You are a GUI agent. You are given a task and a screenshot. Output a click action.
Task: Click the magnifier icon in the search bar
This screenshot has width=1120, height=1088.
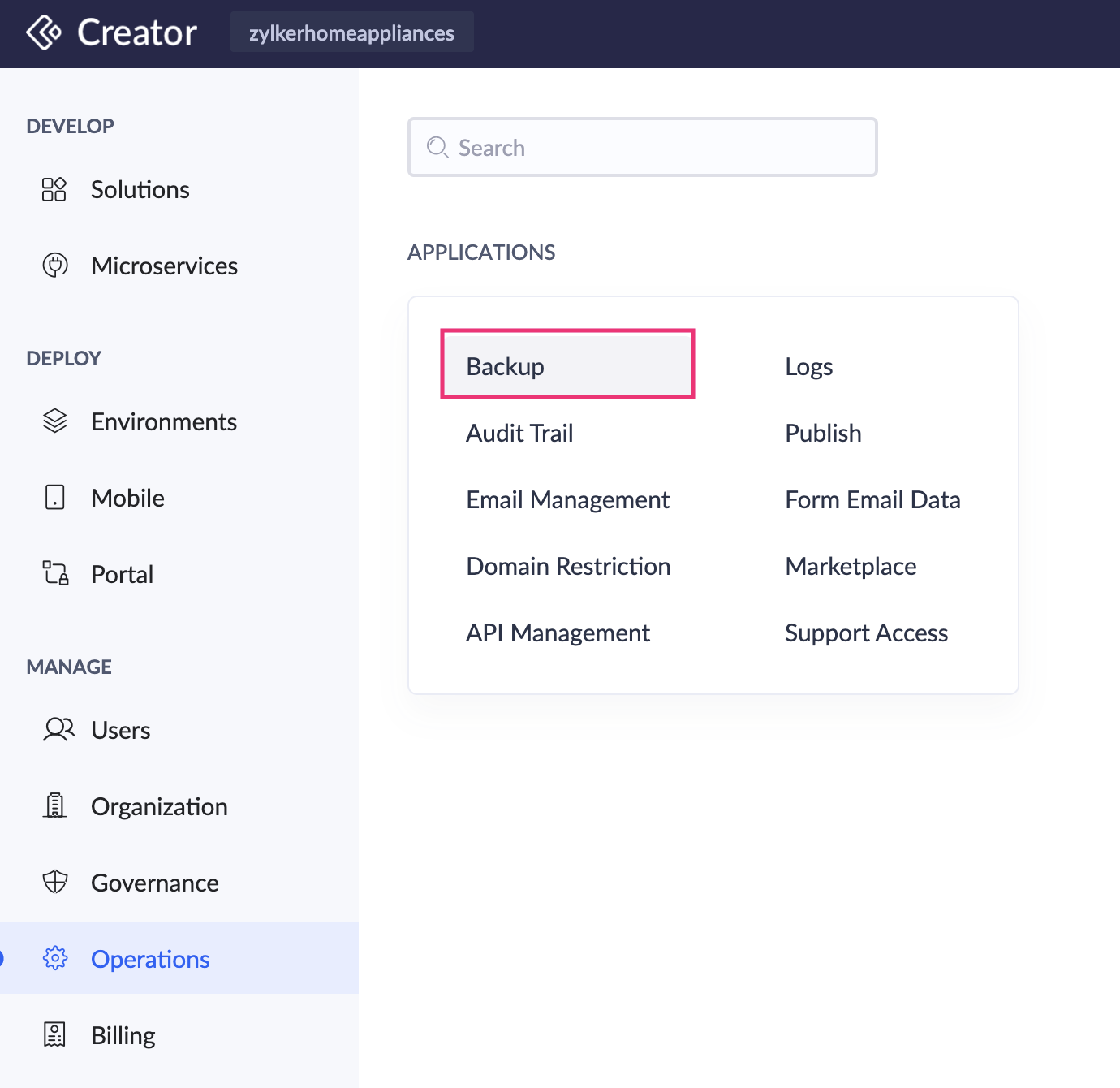coord(437,148)
